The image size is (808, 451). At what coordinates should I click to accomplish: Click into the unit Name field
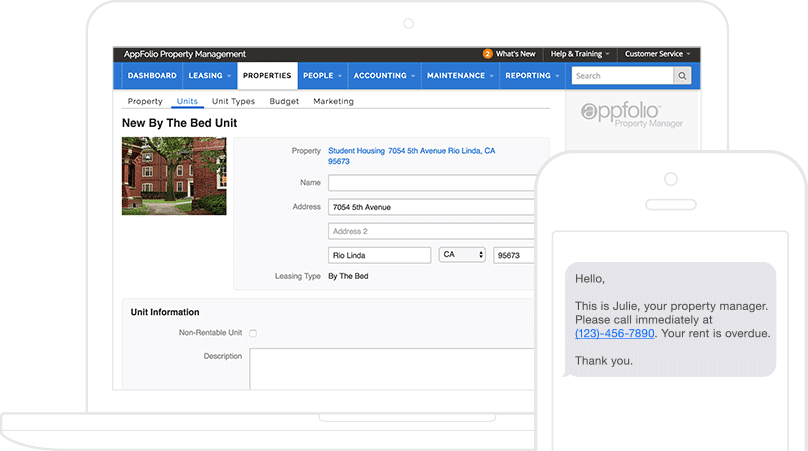tap(431, 183)
